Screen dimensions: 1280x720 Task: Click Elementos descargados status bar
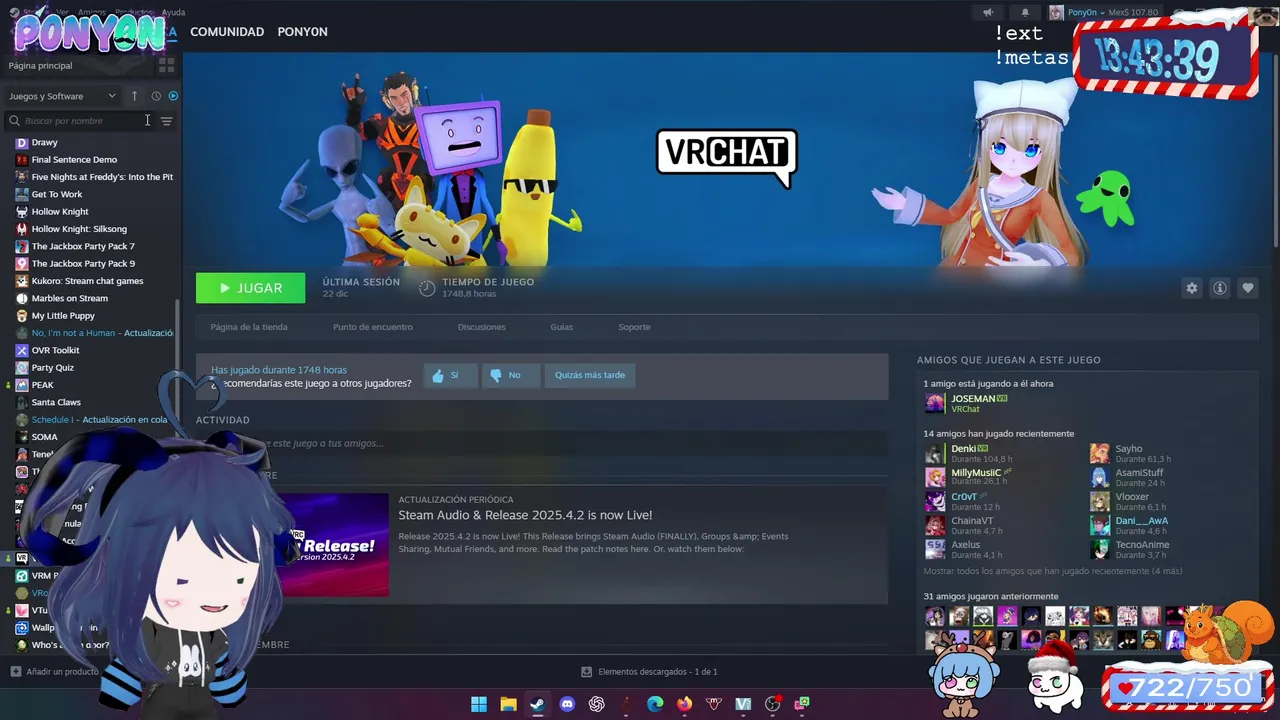click(x=650, y=672)
